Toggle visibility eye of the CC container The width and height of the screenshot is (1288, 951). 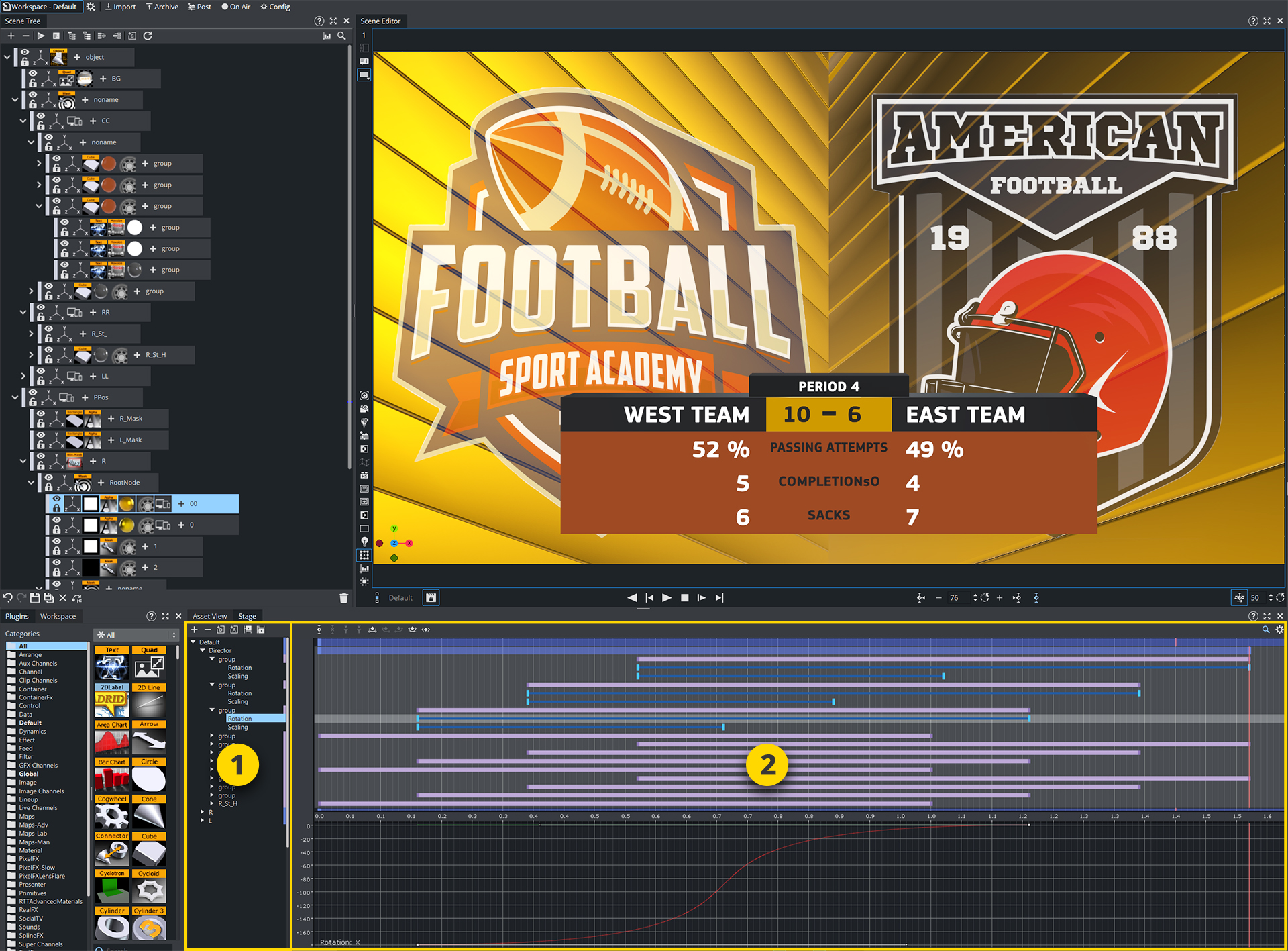point(41,116)
